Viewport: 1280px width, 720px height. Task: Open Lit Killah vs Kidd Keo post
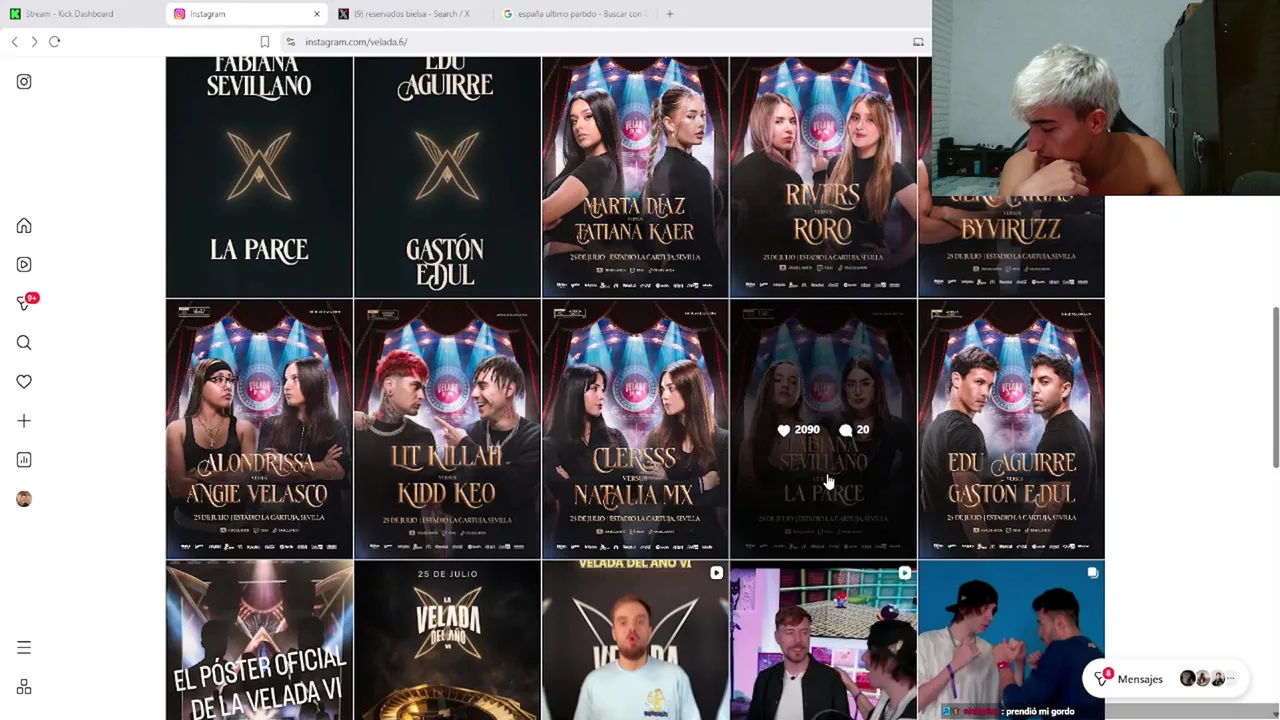[447, 429]
